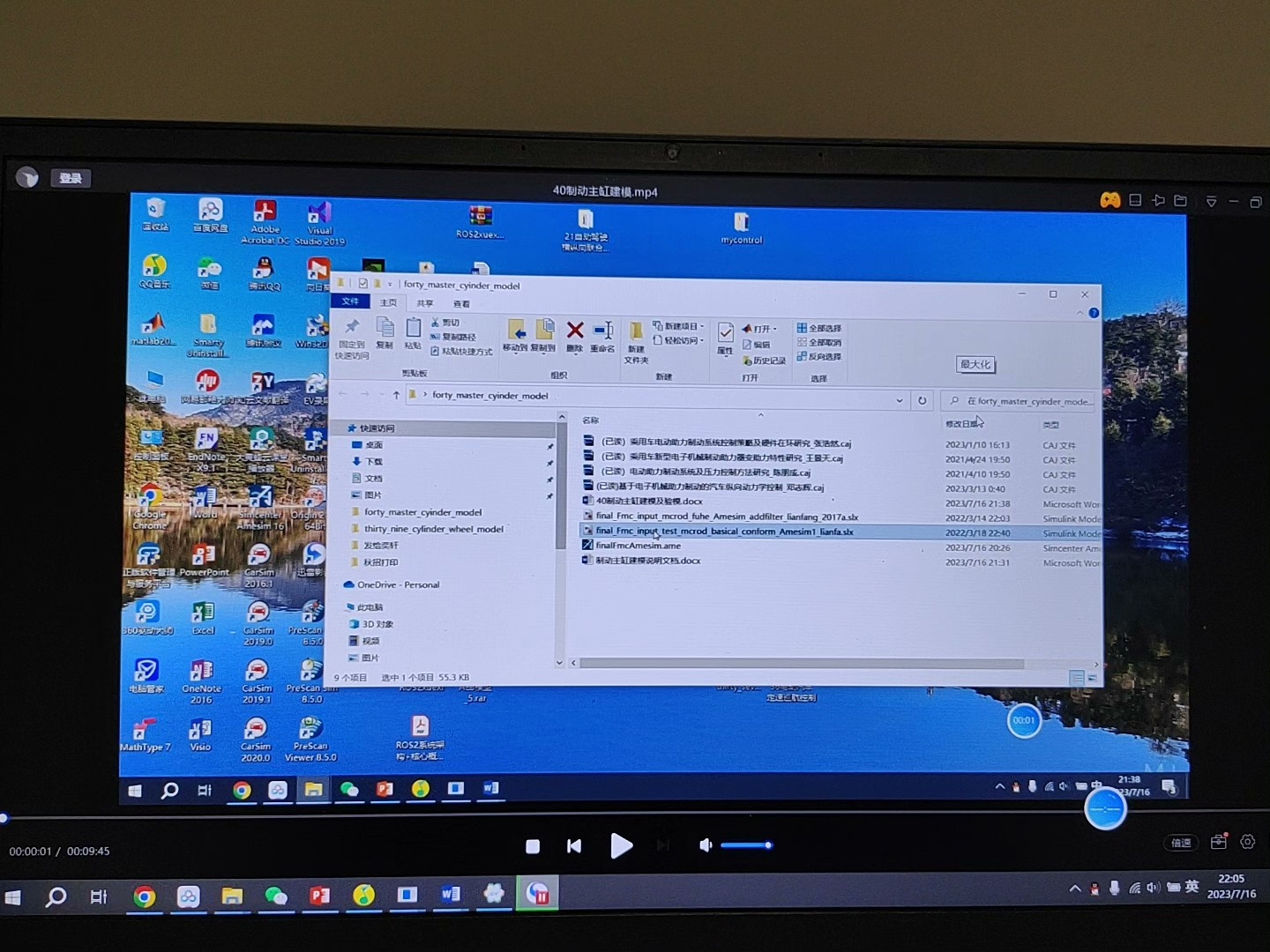Open the game controller icon in title bar
Viewport: 1270px width, 952px height.
click(1110, 200)
